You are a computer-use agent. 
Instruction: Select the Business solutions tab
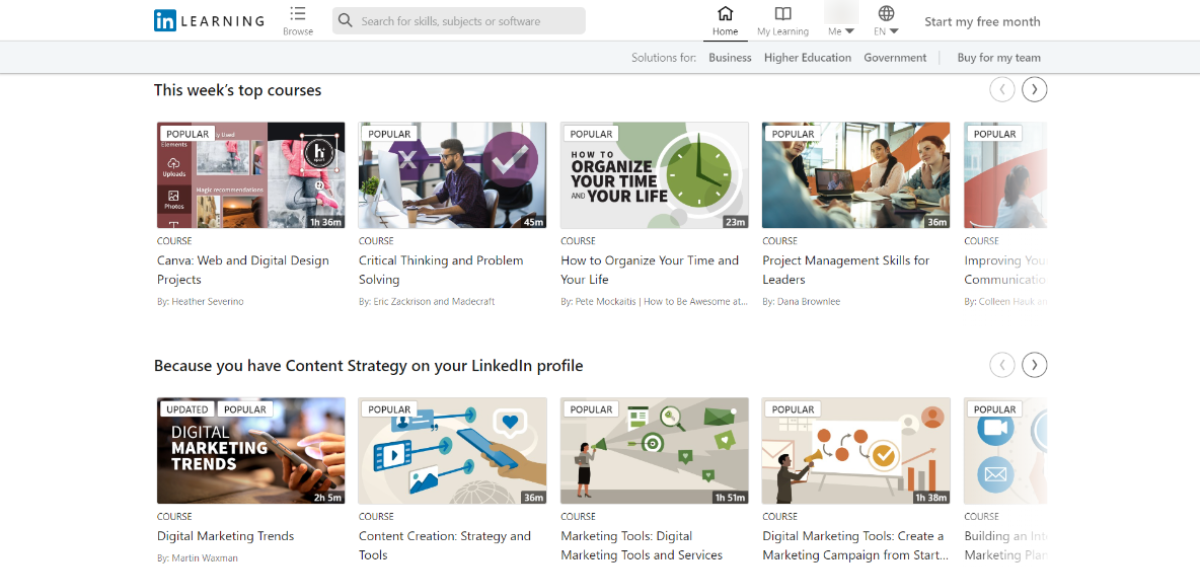[x=730, y=58]
